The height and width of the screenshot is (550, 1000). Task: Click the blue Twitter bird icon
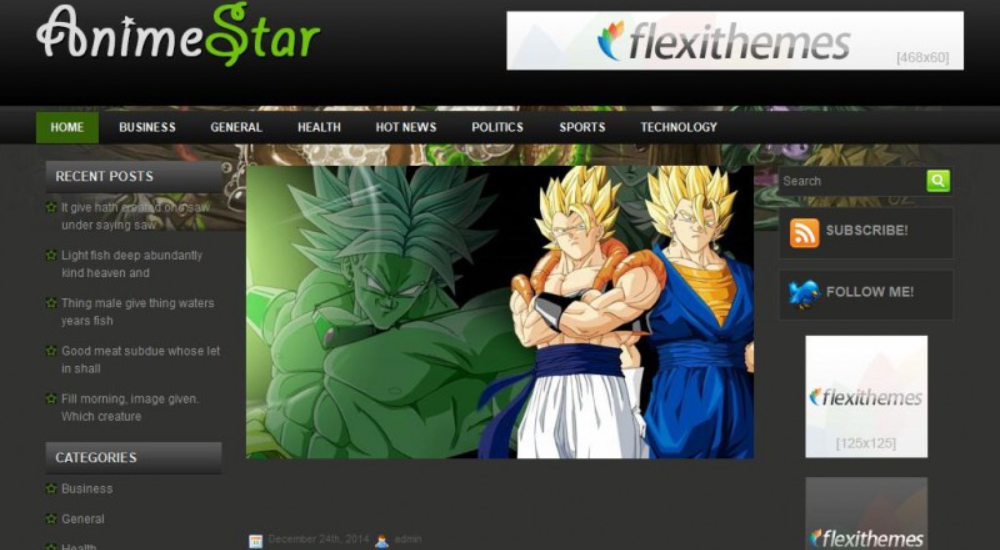(x=804, y=294)
